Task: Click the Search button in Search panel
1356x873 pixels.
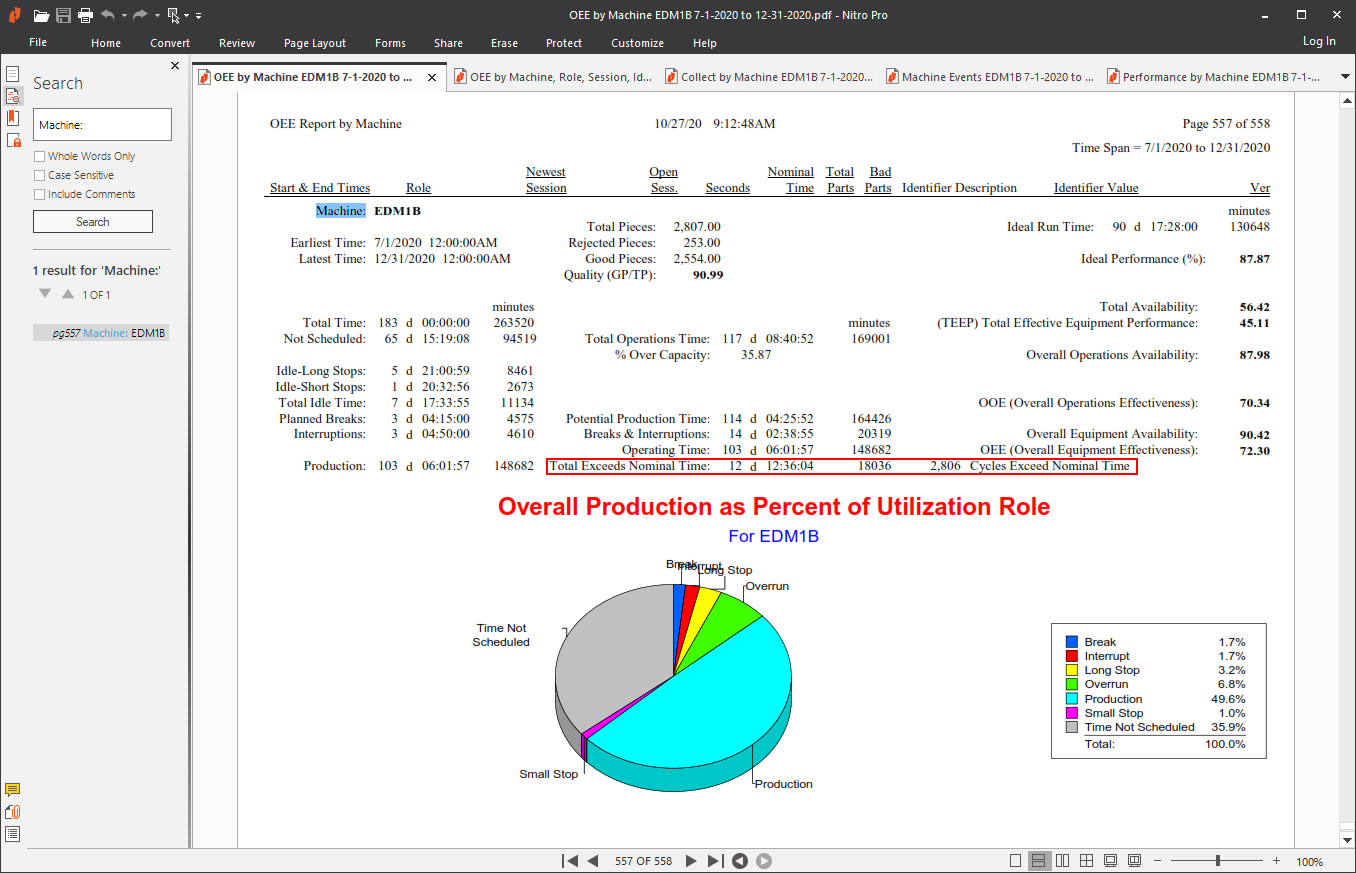Action: tap(93, 221)
